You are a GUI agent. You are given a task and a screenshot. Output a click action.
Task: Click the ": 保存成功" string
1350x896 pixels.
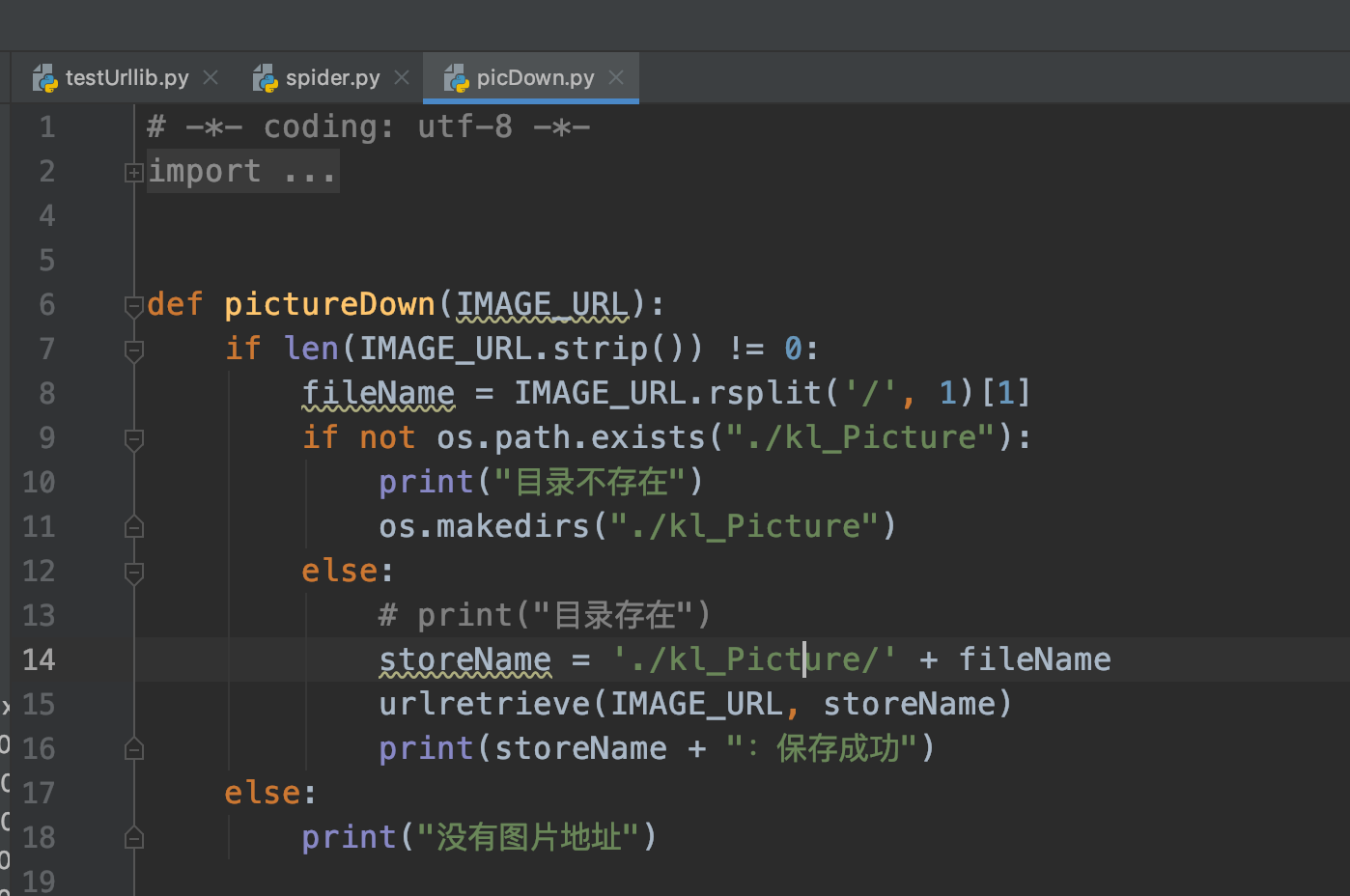pos(821,748)
